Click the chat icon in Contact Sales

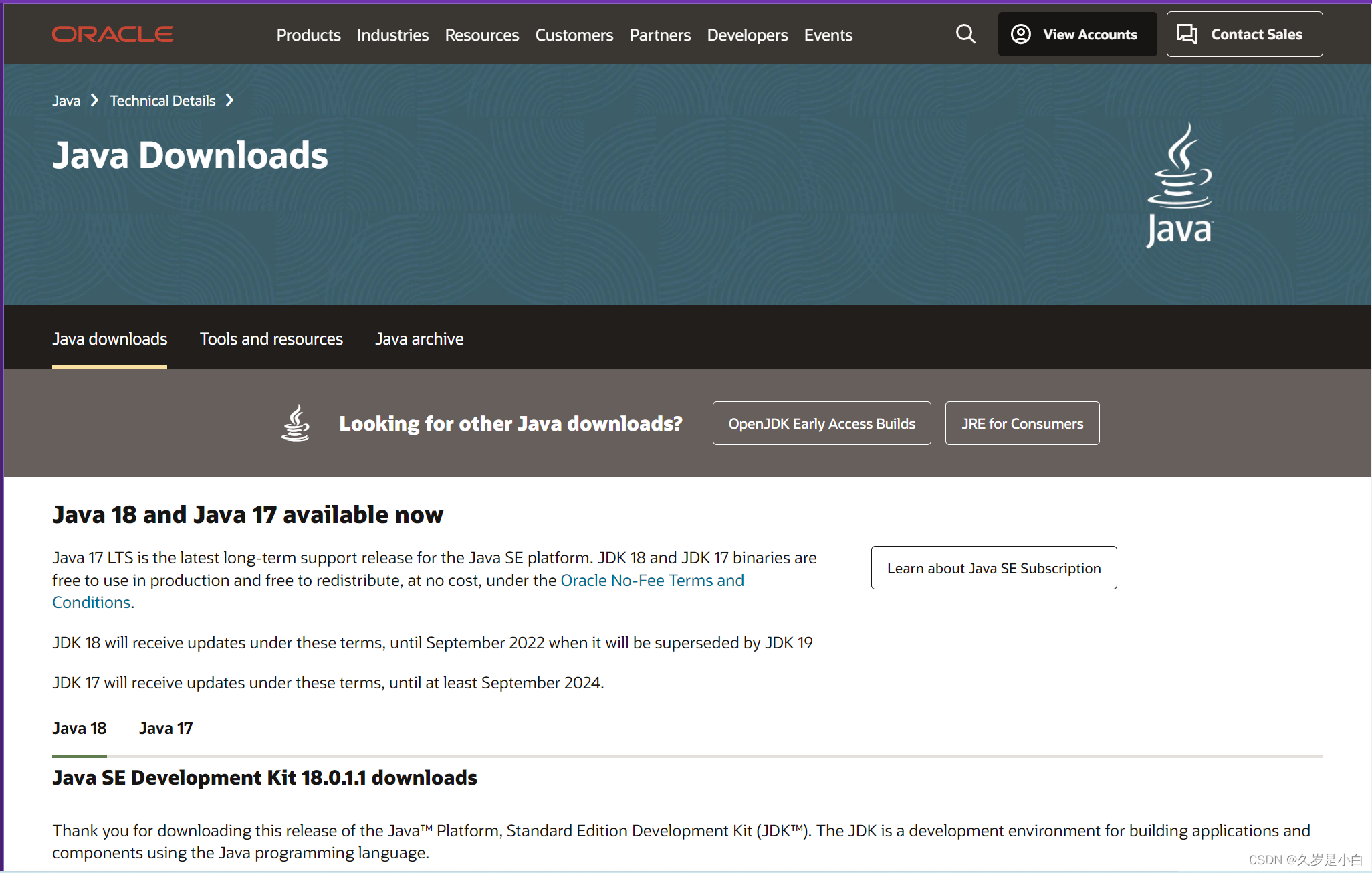1187,34
